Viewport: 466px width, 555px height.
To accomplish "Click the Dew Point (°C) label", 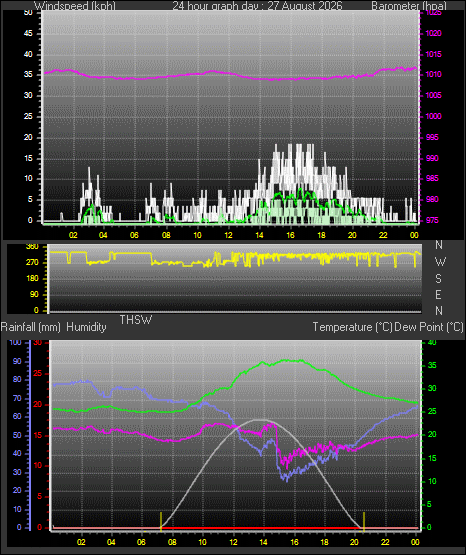I will click(429, 327).
